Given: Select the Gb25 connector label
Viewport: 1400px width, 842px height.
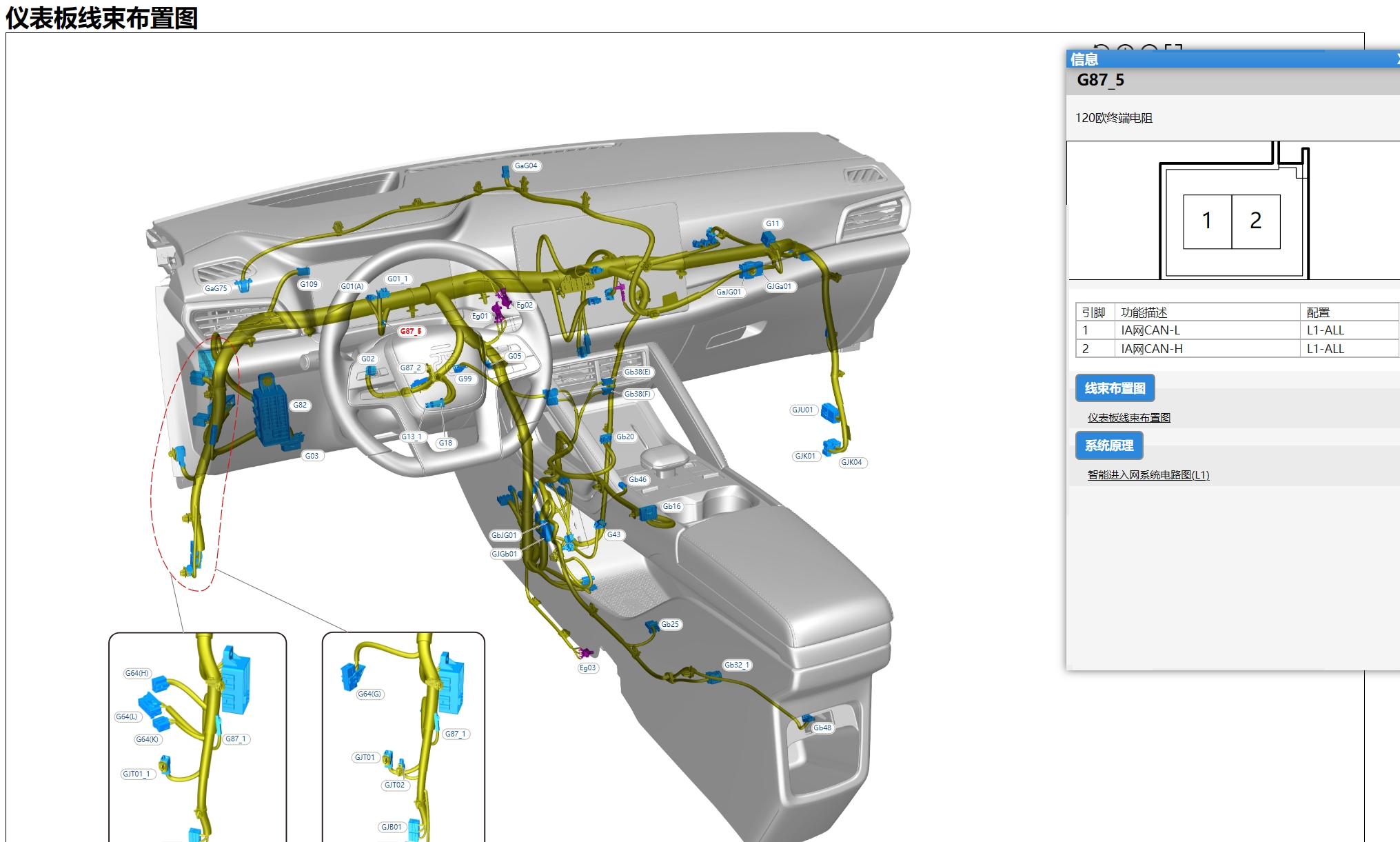Looking at the screenshot, I should coord(670,625).
